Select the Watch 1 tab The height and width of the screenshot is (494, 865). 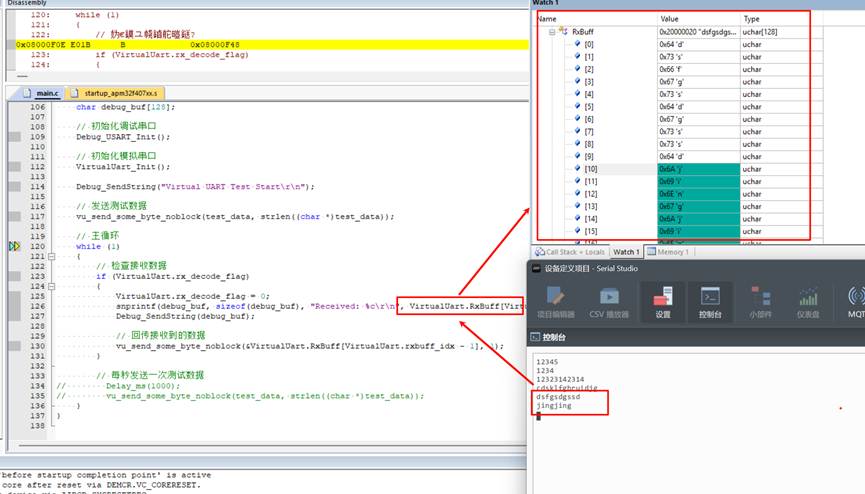[x=626, y=252]
